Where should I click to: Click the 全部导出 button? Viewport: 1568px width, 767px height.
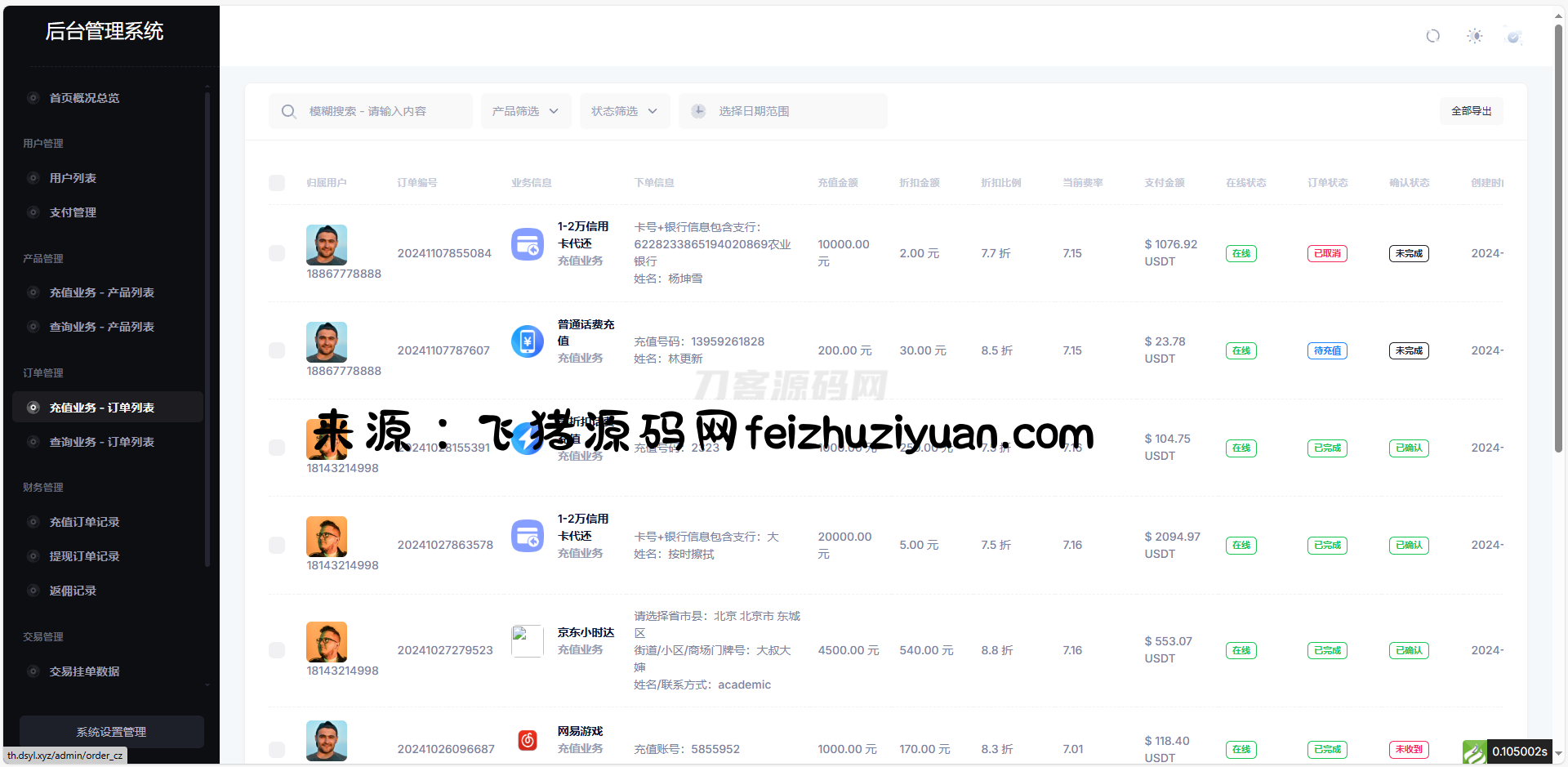click(1471, 111)
